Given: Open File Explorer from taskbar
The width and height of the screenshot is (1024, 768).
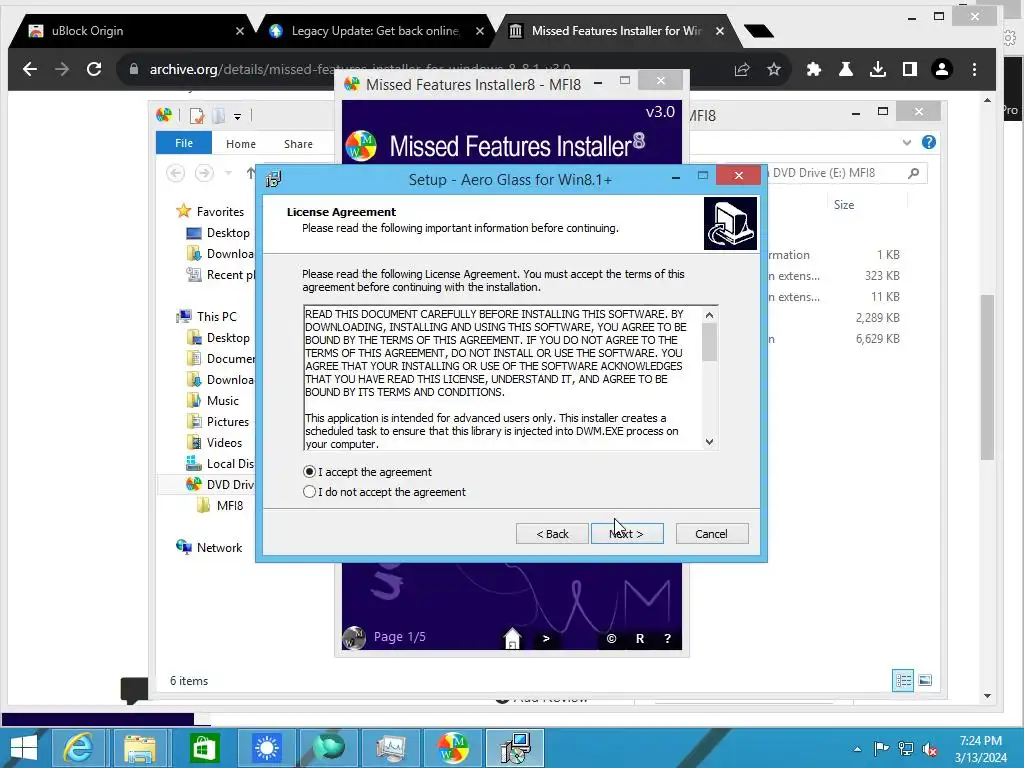Looking at the screenshot, I should (x=140, y=748).
